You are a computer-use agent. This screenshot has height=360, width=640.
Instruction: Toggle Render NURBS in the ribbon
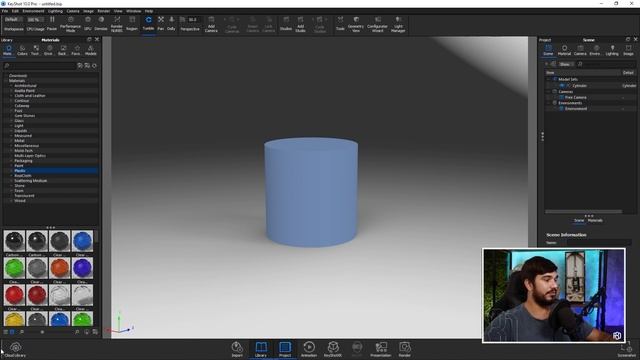coord(117,24)
